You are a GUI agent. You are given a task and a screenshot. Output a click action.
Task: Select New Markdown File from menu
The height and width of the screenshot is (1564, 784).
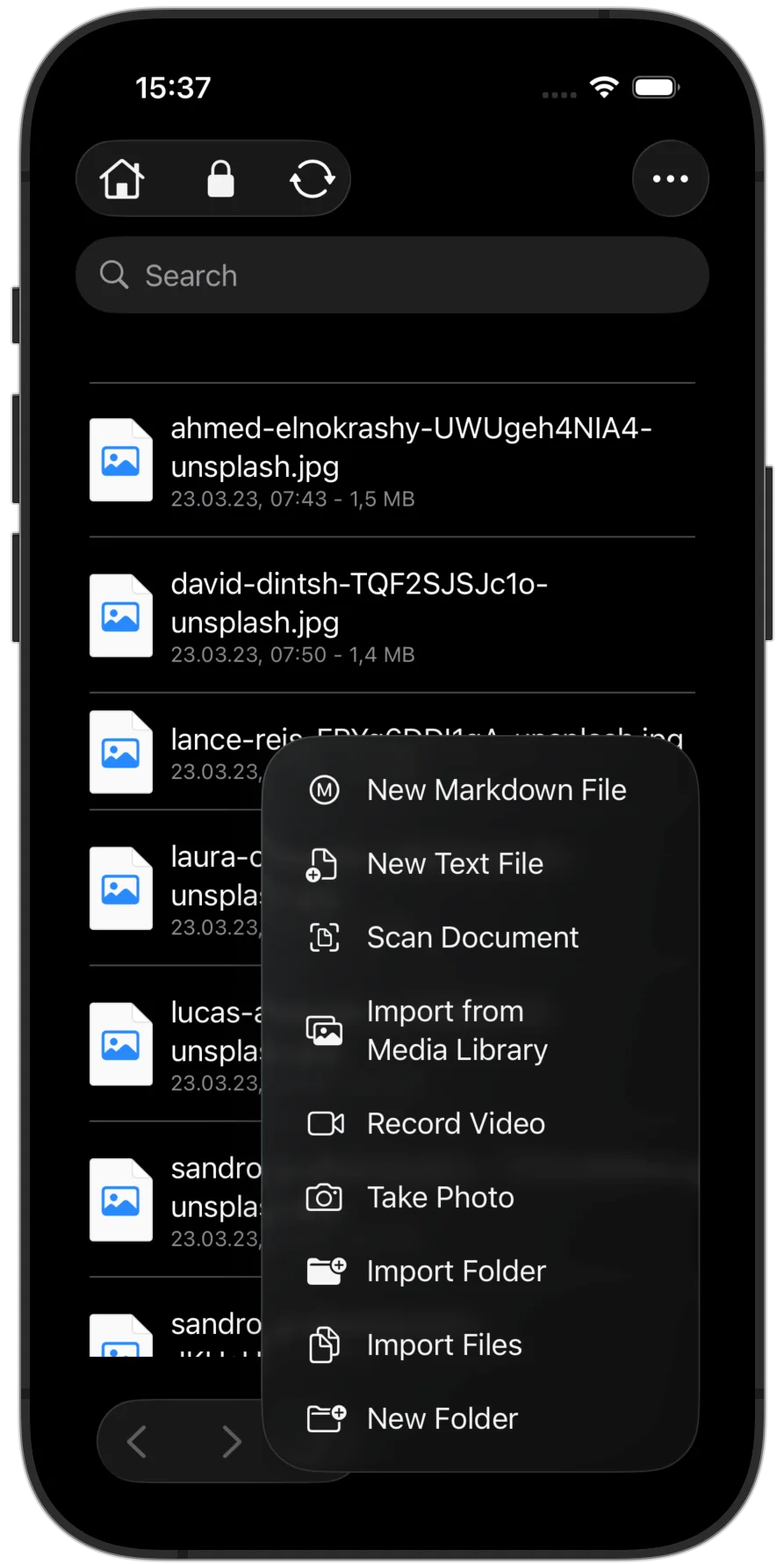click(x=496, y=790)
